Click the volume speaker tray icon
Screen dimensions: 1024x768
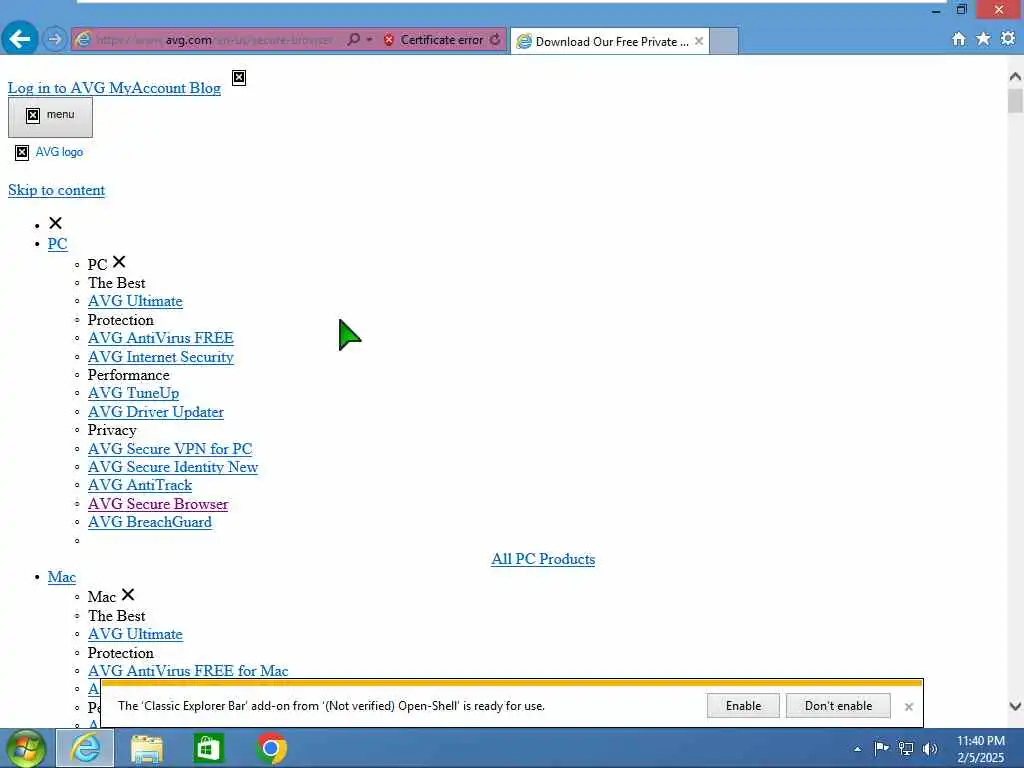click(930, 748)
